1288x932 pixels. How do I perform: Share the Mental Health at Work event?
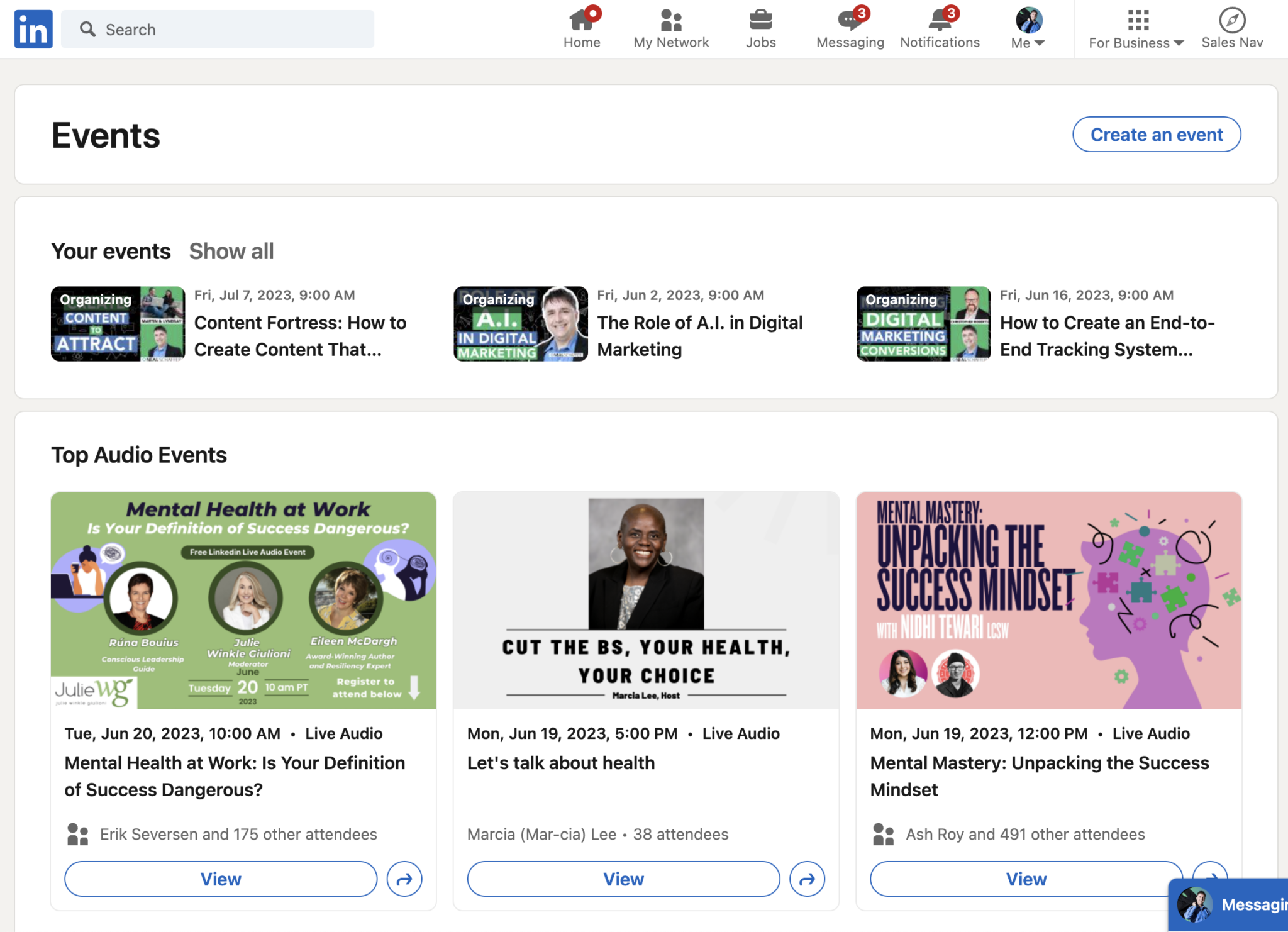tap(404, 879)
